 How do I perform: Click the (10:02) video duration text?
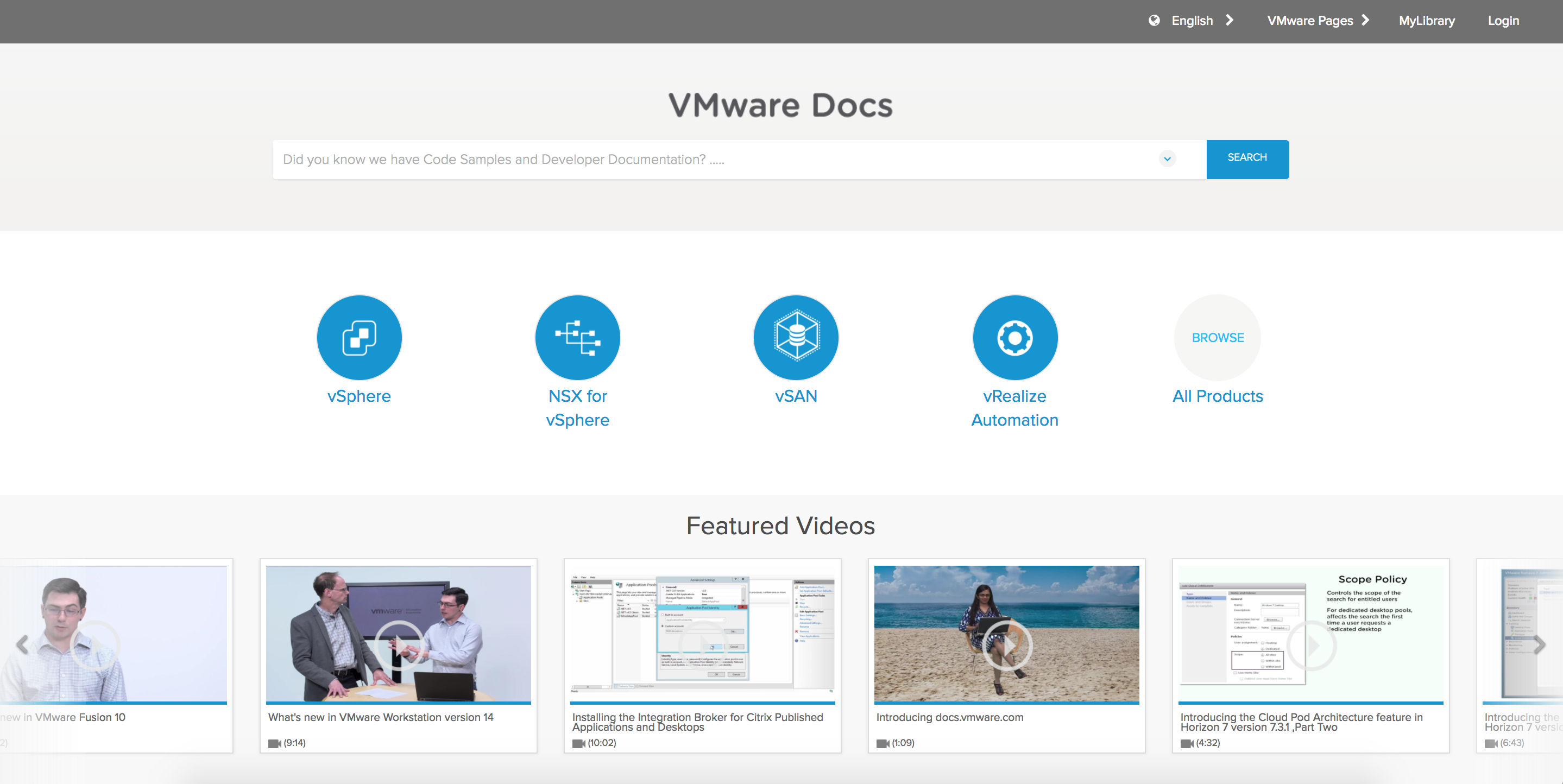click(602, 743)
